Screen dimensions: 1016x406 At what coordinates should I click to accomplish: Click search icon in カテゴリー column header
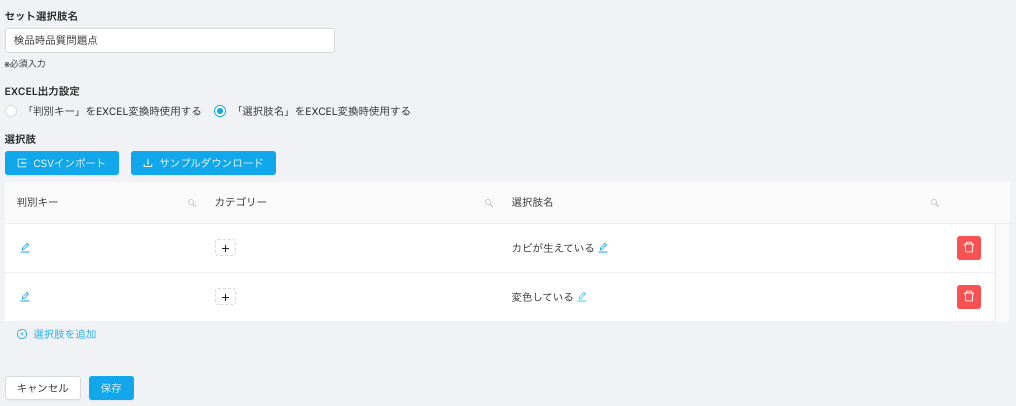(x=489, y=203)
